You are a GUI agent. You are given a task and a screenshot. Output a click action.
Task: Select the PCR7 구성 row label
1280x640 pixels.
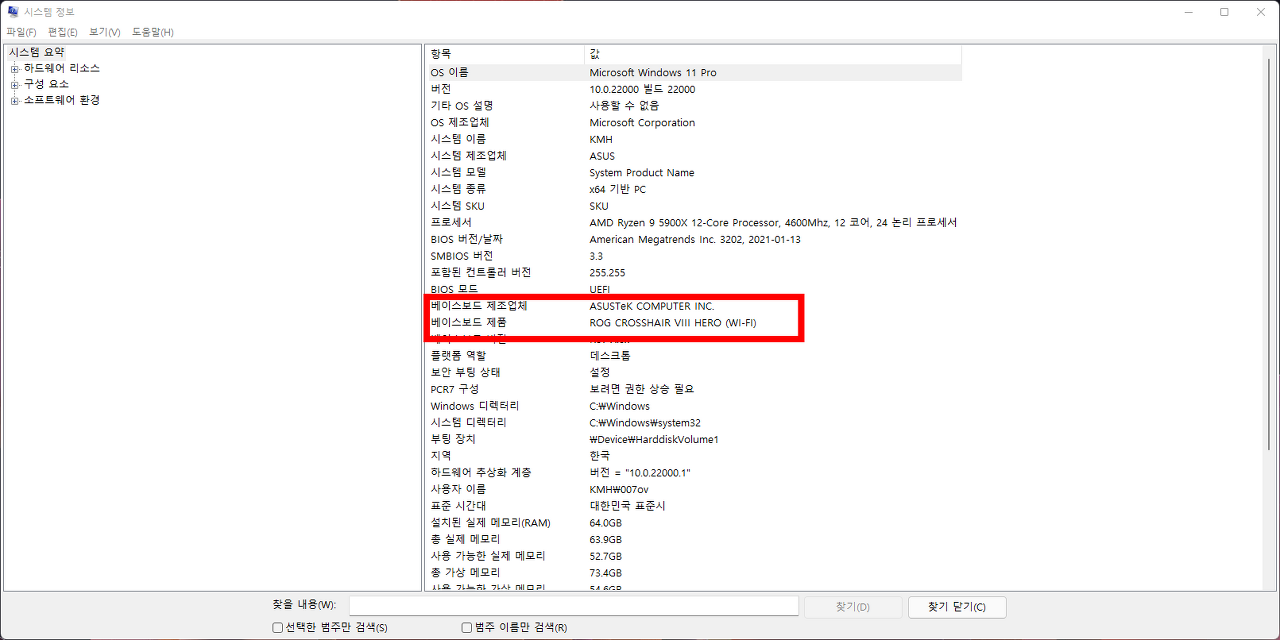click(455, 389)
